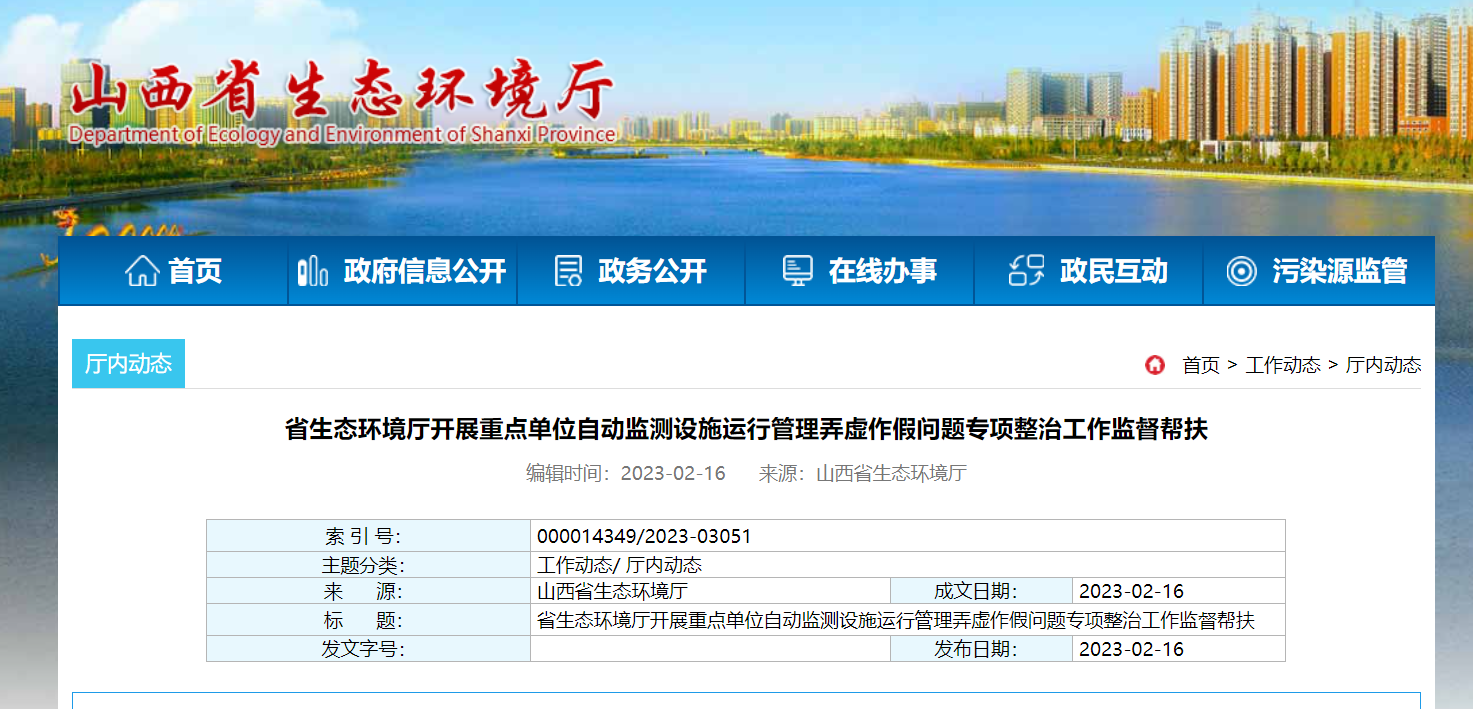The image size is (1473, 709).
Task: Click the 成文日期 label cell
Action: coord(981,591)
